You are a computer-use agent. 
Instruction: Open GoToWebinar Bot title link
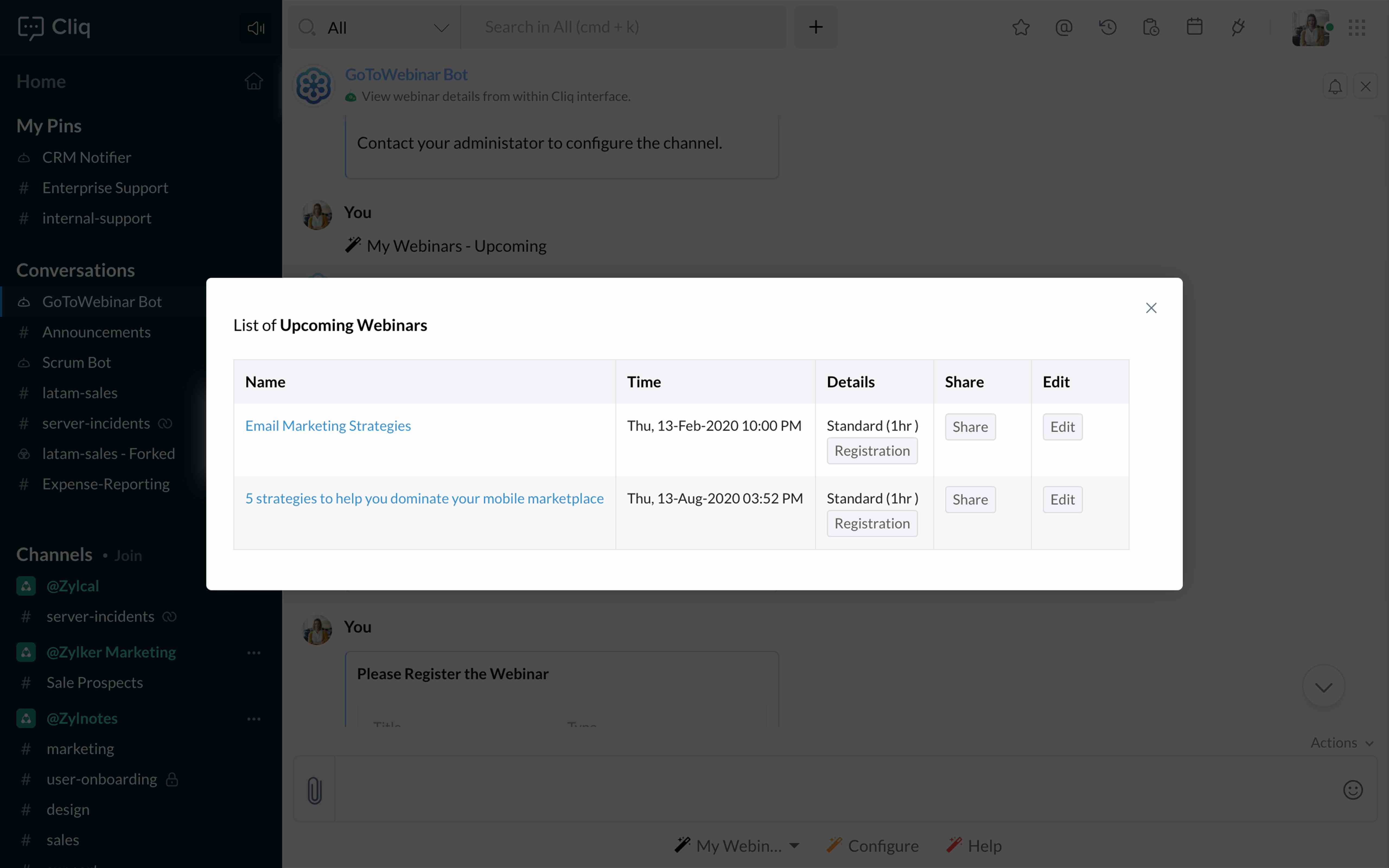coord(406,75)
